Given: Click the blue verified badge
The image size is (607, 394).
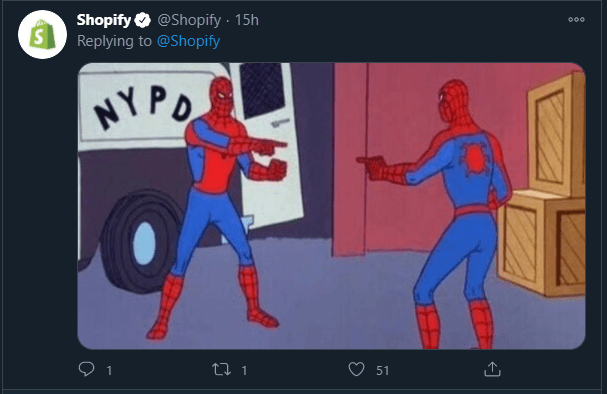Looking at the screenshot, I should 143,20.
